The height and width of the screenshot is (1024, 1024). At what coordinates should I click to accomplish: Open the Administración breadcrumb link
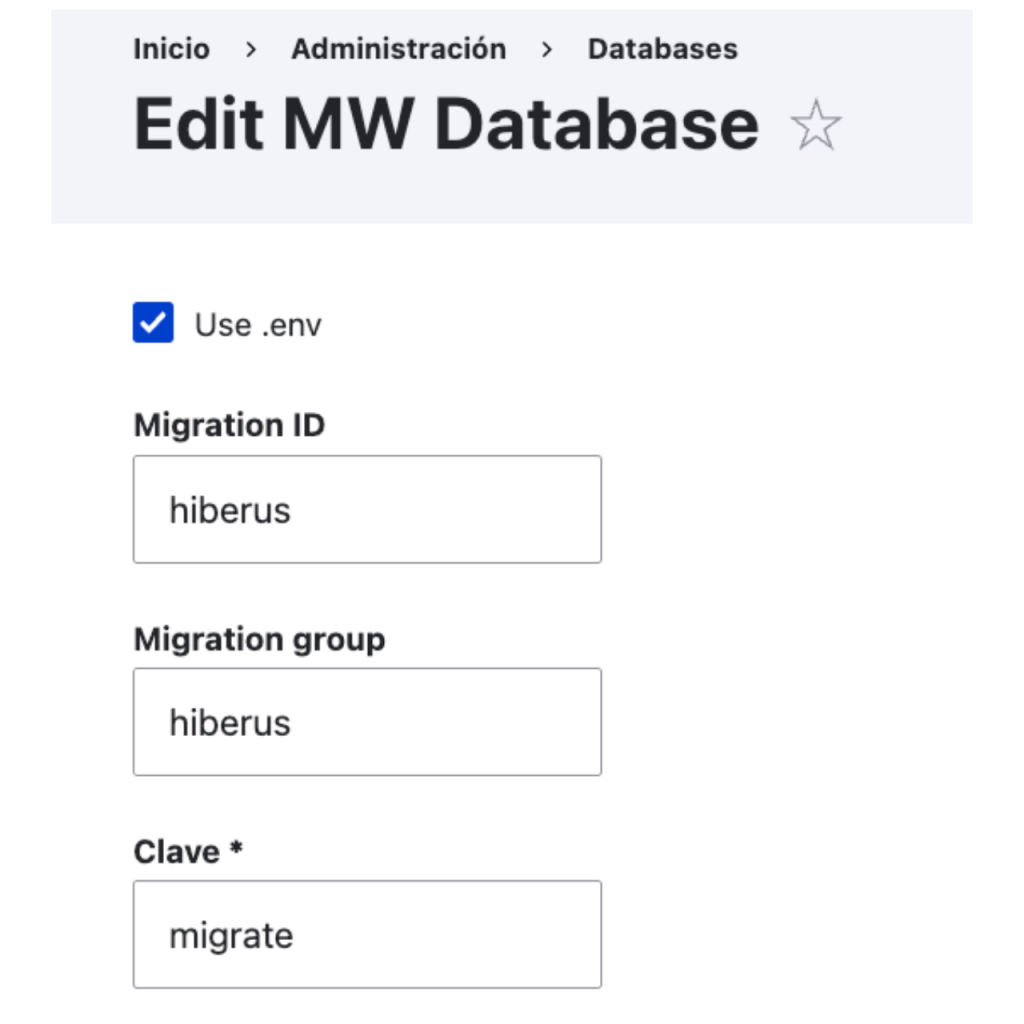point(398,49)
